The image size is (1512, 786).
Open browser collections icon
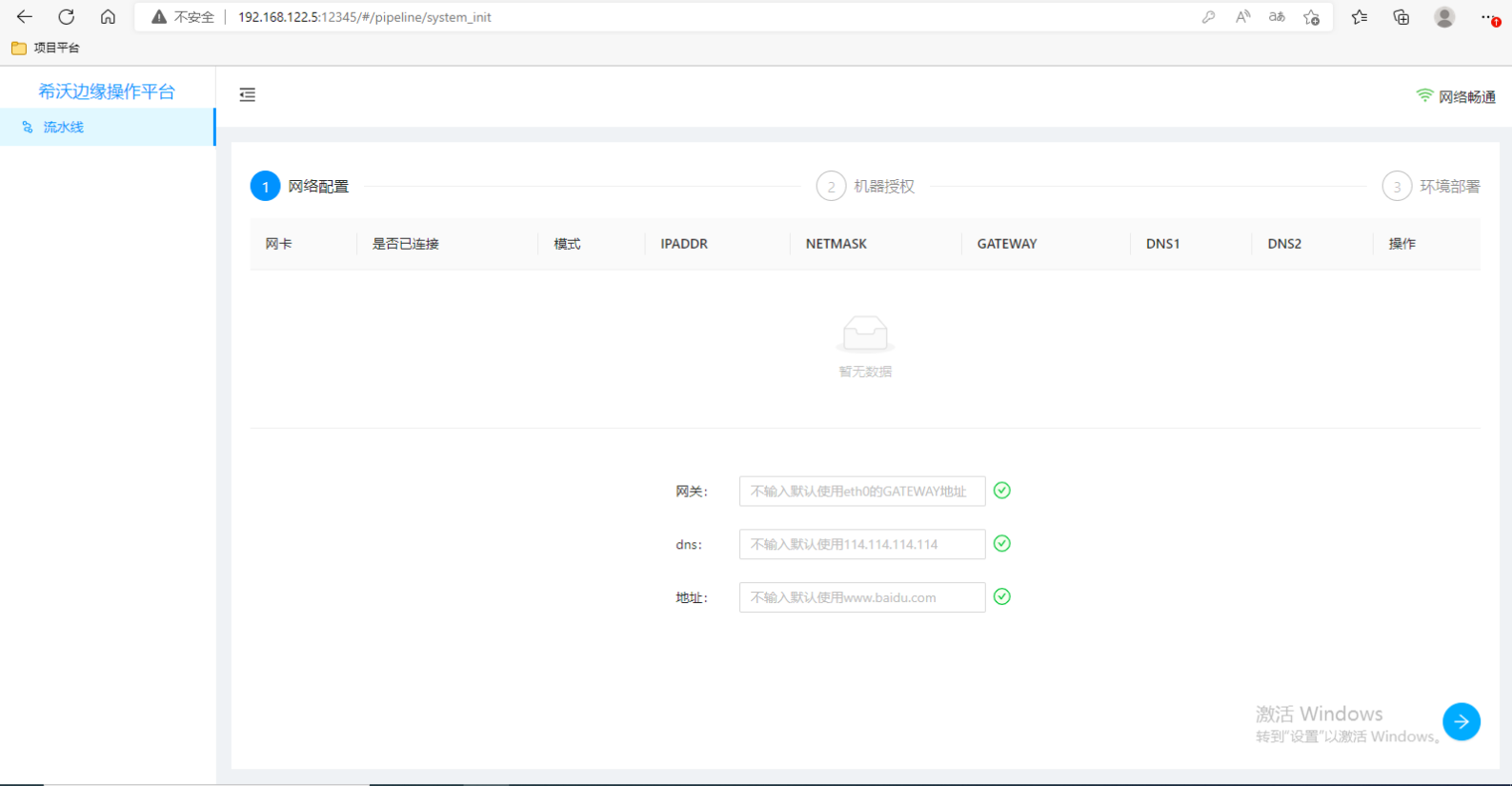[1401, 17]
